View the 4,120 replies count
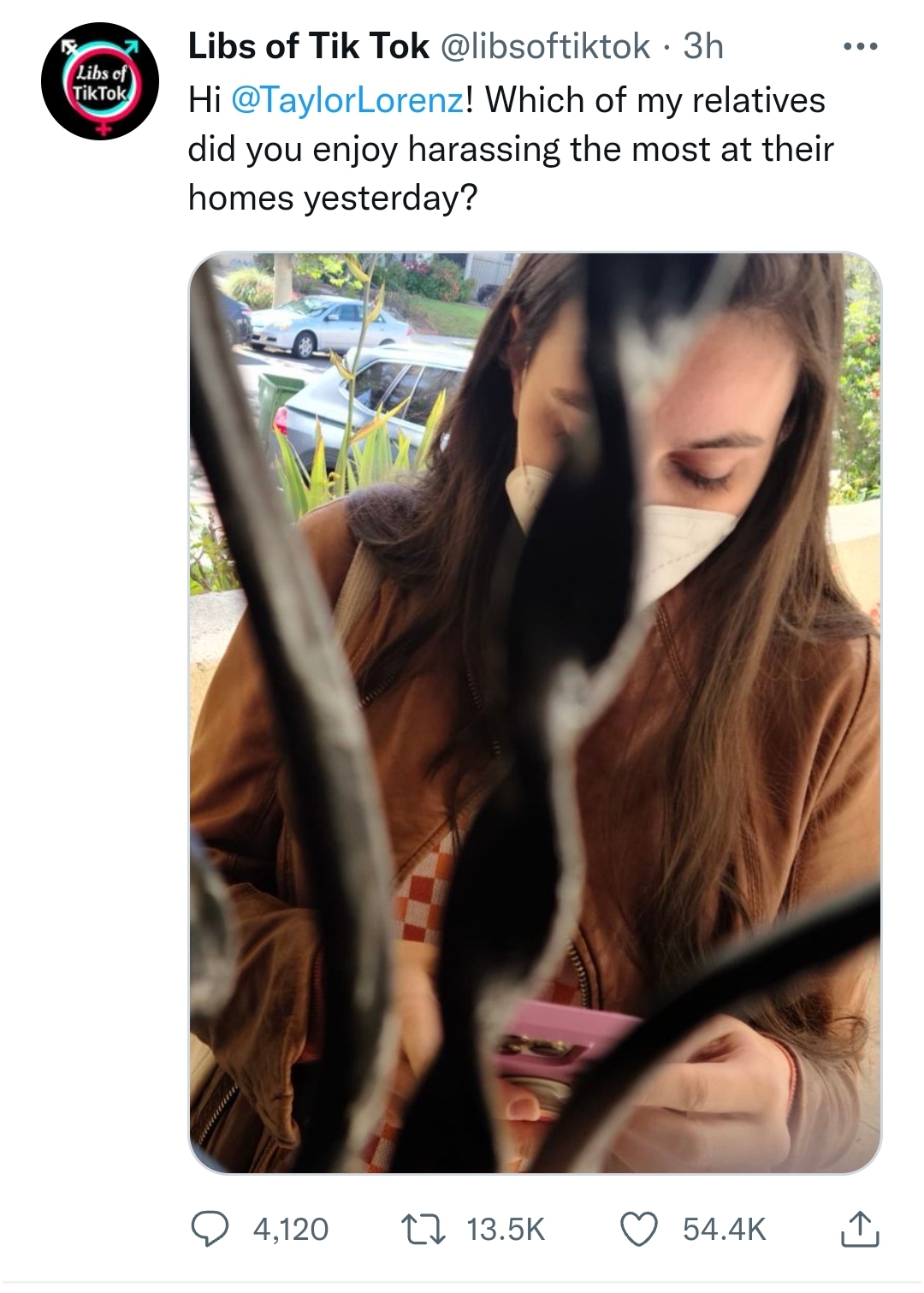 (x=291, y=1230)
